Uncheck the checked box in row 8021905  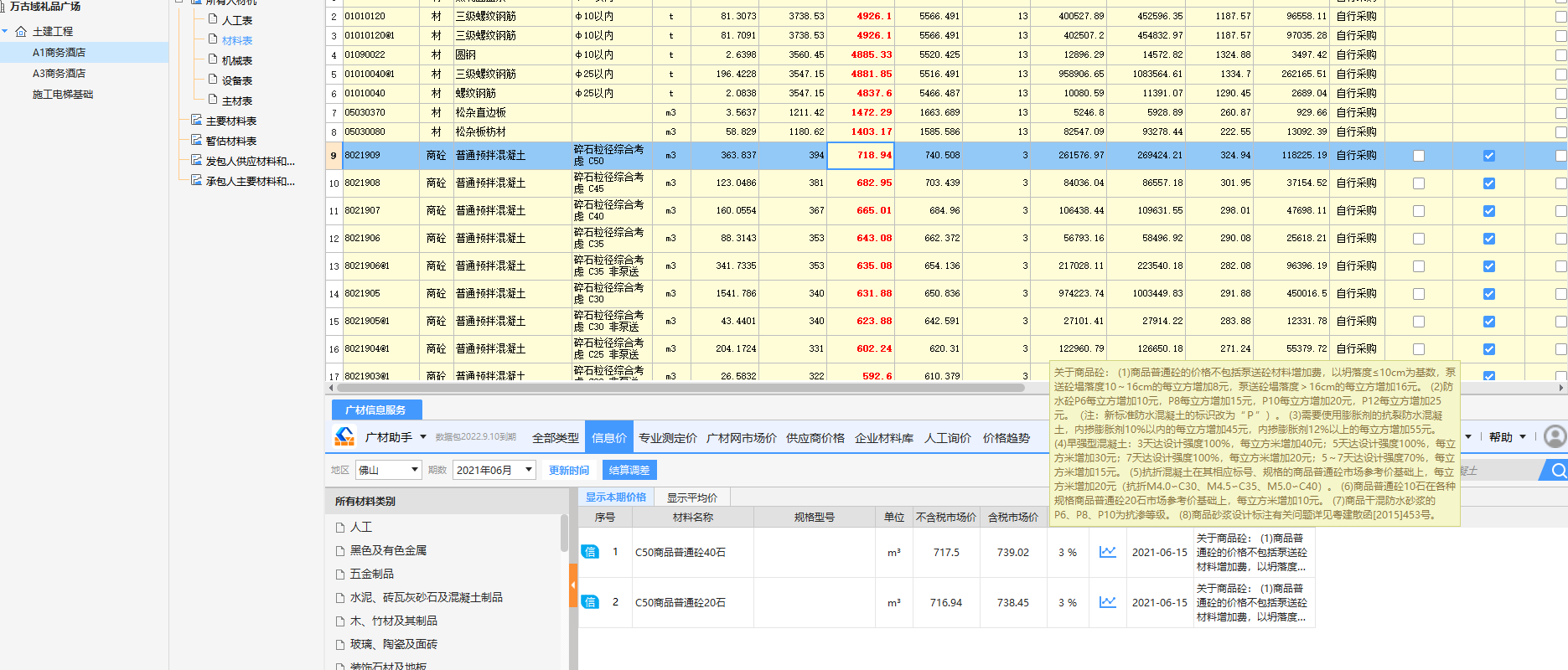[x=1488, y=294]
